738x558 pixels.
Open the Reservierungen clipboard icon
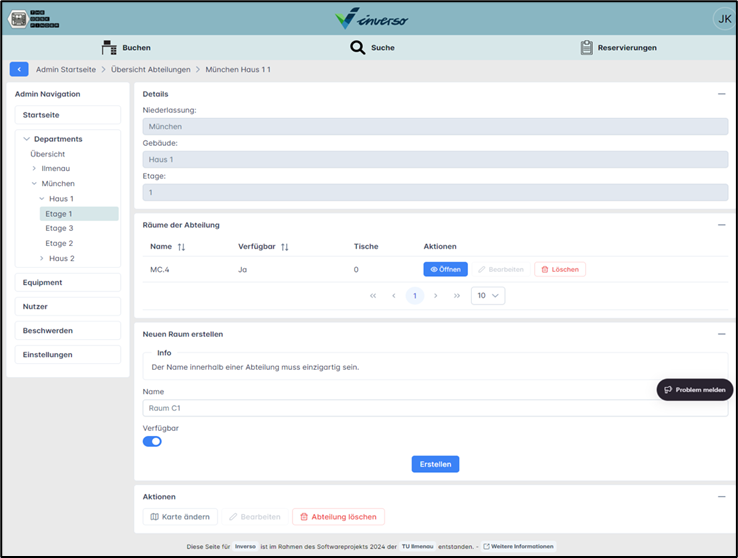(586, 48)
